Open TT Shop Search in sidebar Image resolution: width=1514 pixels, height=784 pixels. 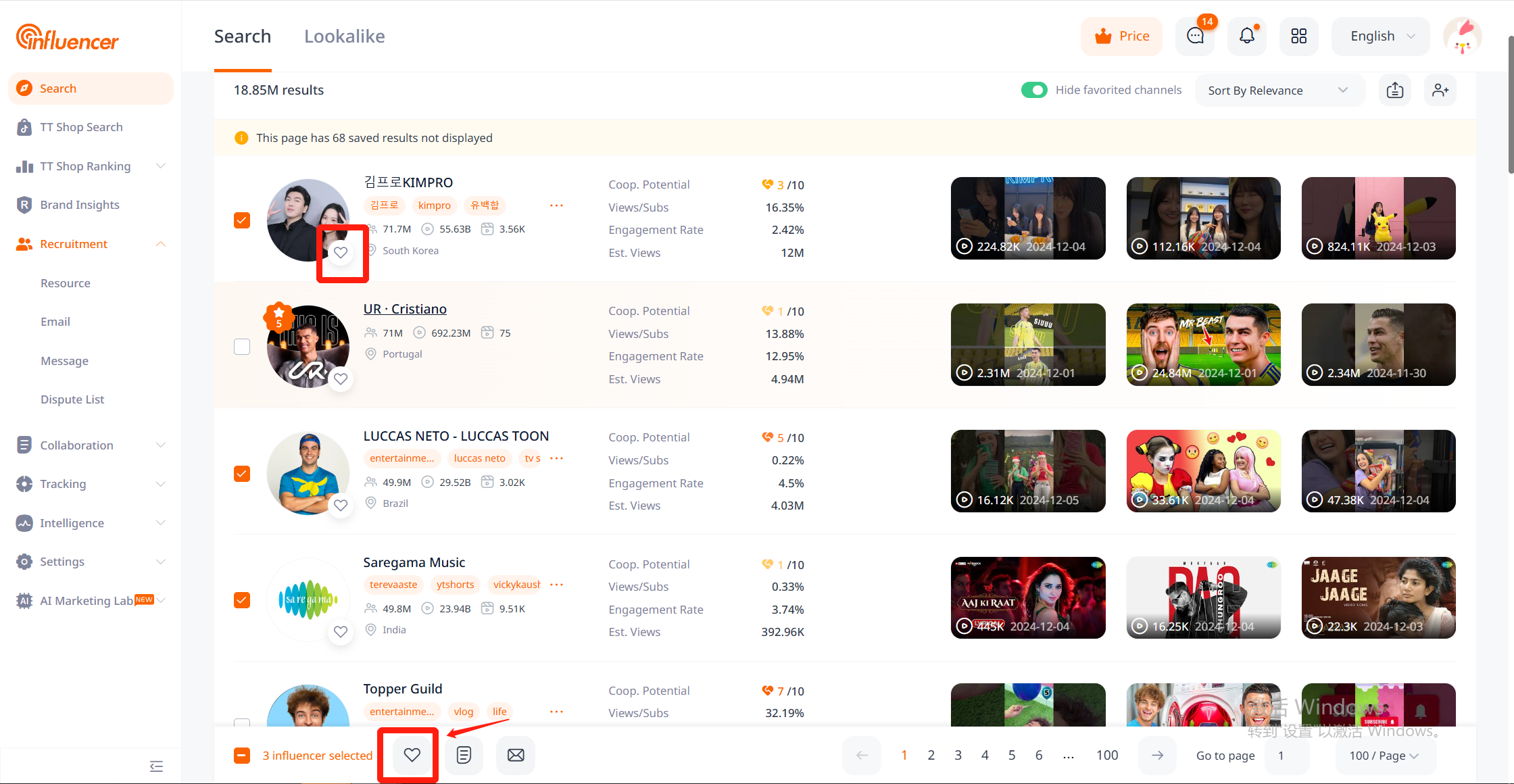[81, 127]
